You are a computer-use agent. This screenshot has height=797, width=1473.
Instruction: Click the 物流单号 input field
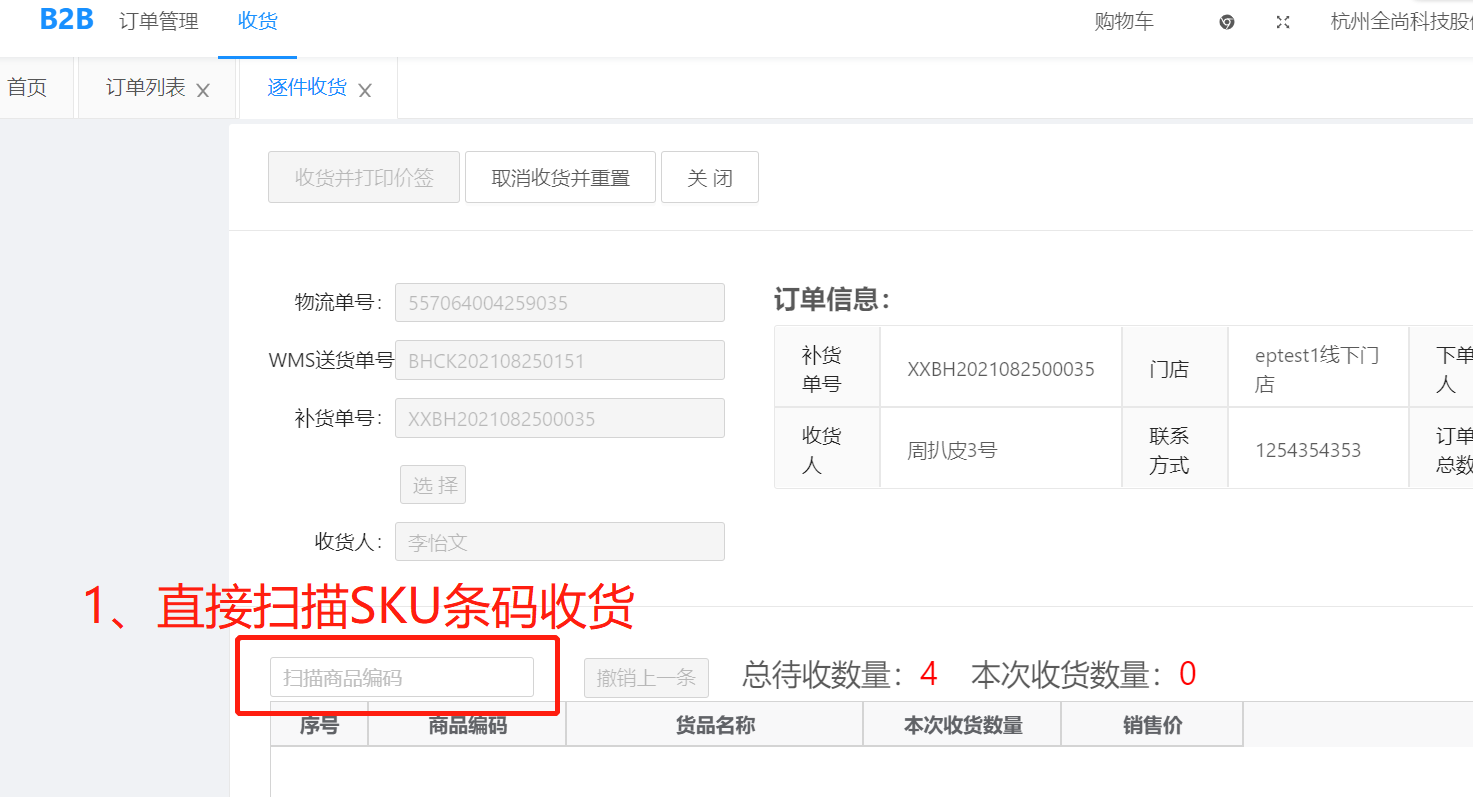point(560,303)
